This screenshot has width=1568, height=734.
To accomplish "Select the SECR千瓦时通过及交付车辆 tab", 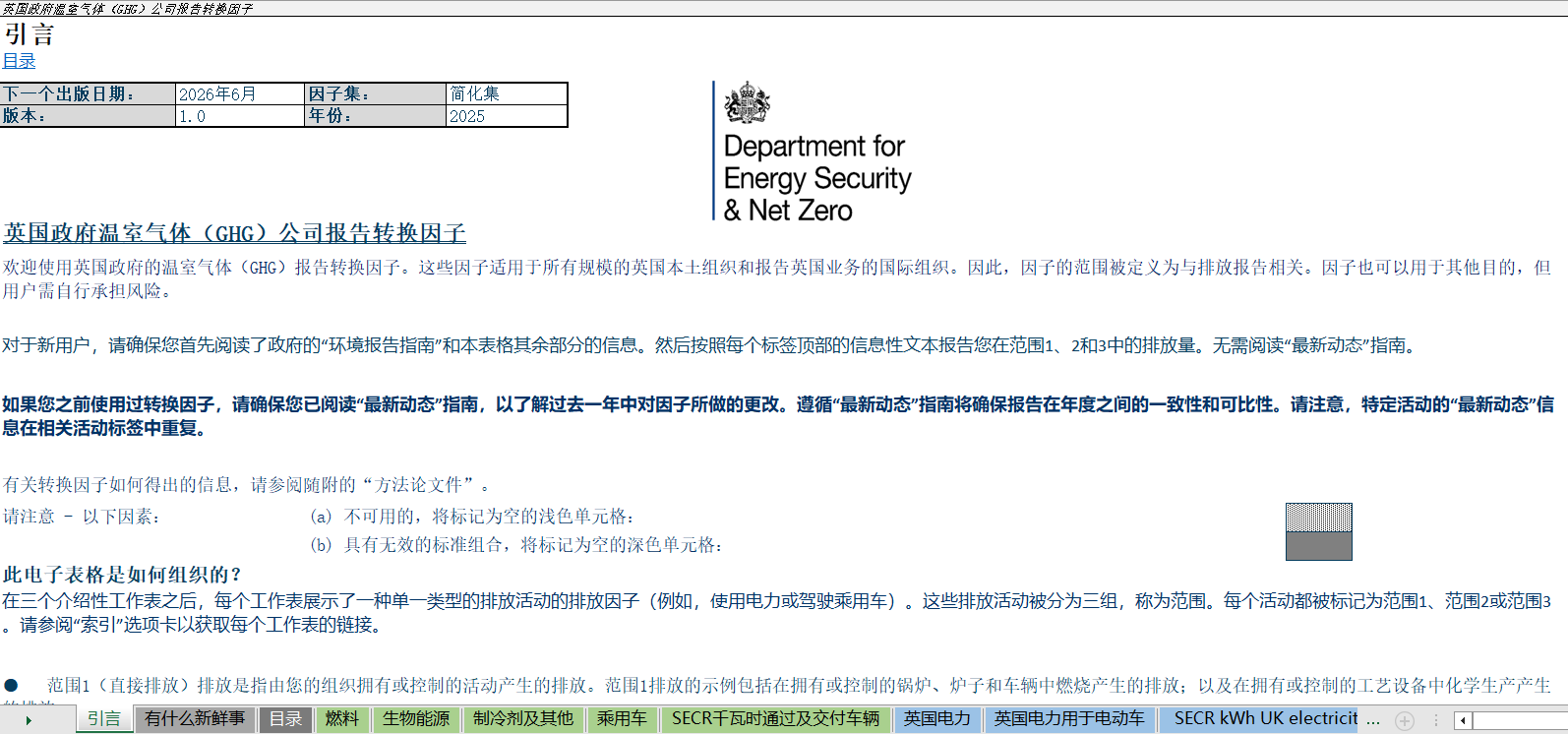I will tap(775, 719).
